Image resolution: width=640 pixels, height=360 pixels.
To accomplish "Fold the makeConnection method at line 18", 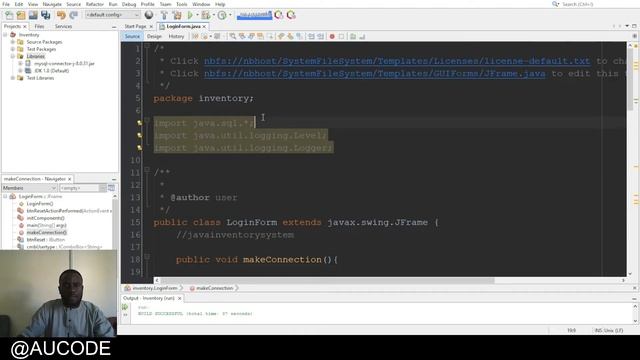I will click(x=147, y=257).
